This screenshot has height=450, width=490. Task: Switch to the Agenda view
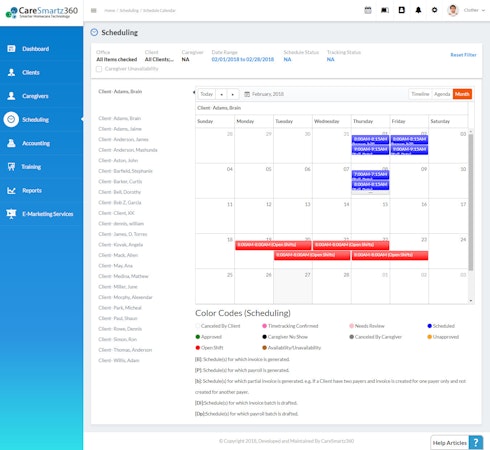442,94
